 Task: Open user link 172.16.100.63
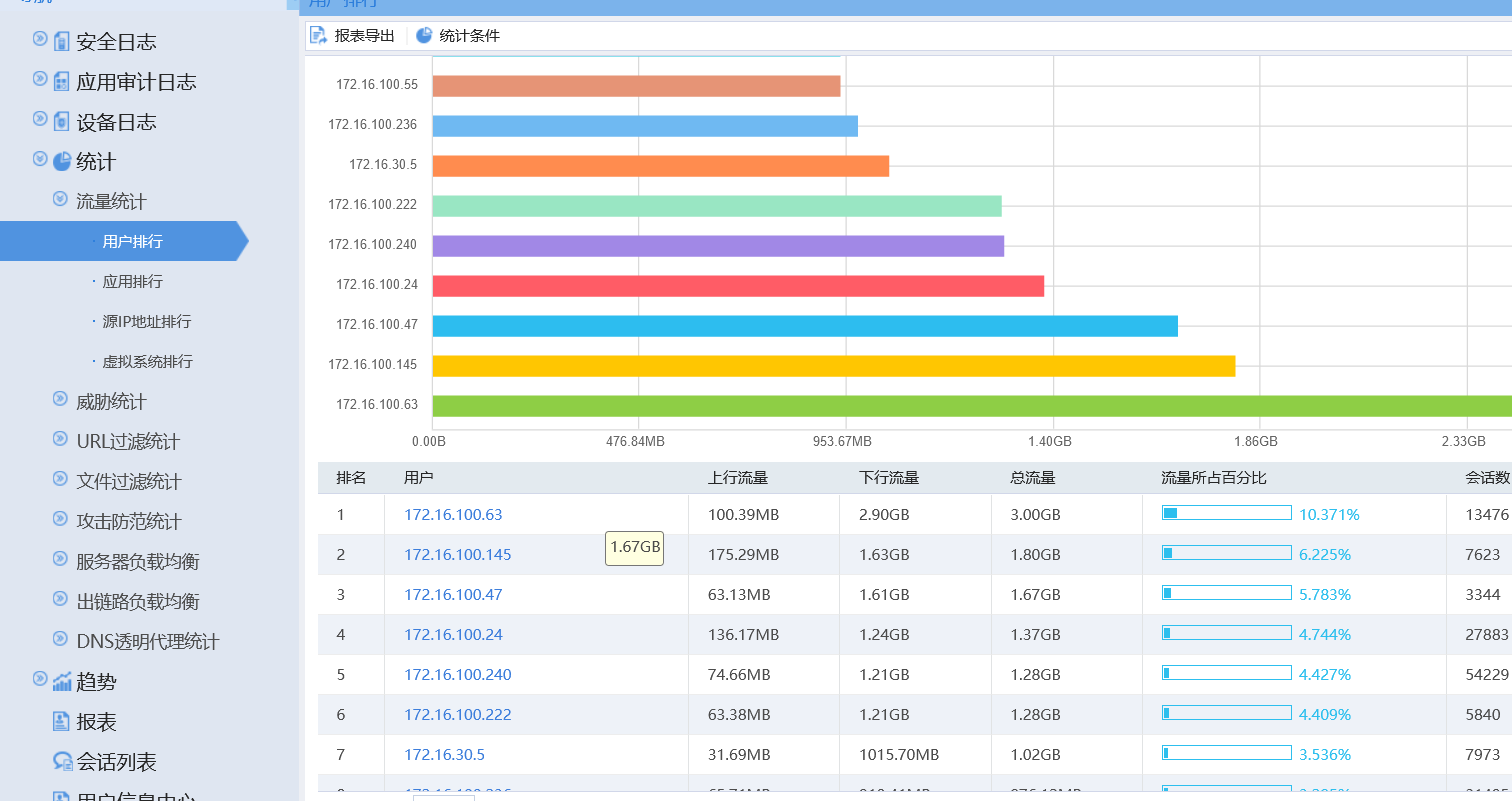(x=453, y=515)
